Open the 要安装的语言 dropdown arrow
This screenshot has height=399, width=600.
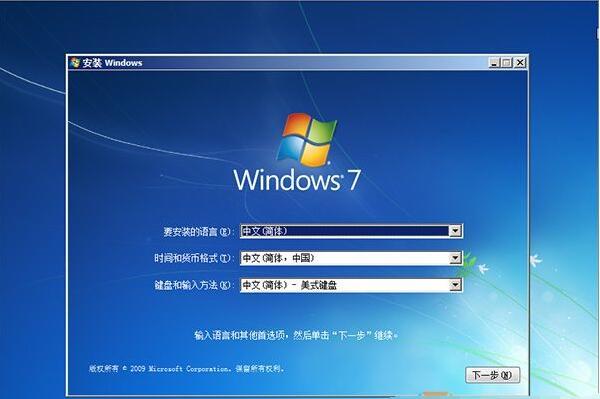coord(455,231)
